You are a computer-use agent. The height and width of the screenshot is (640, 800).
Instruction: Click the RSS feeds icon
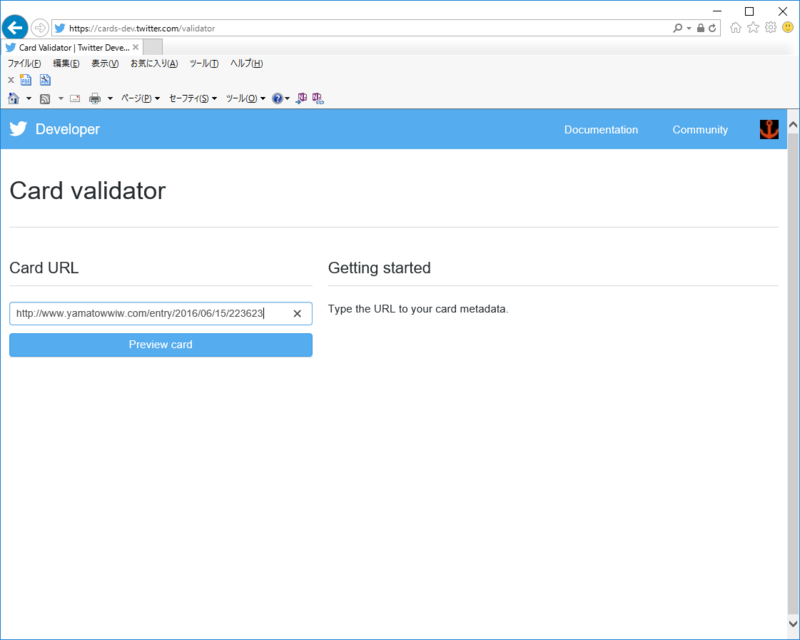(45, 99)
